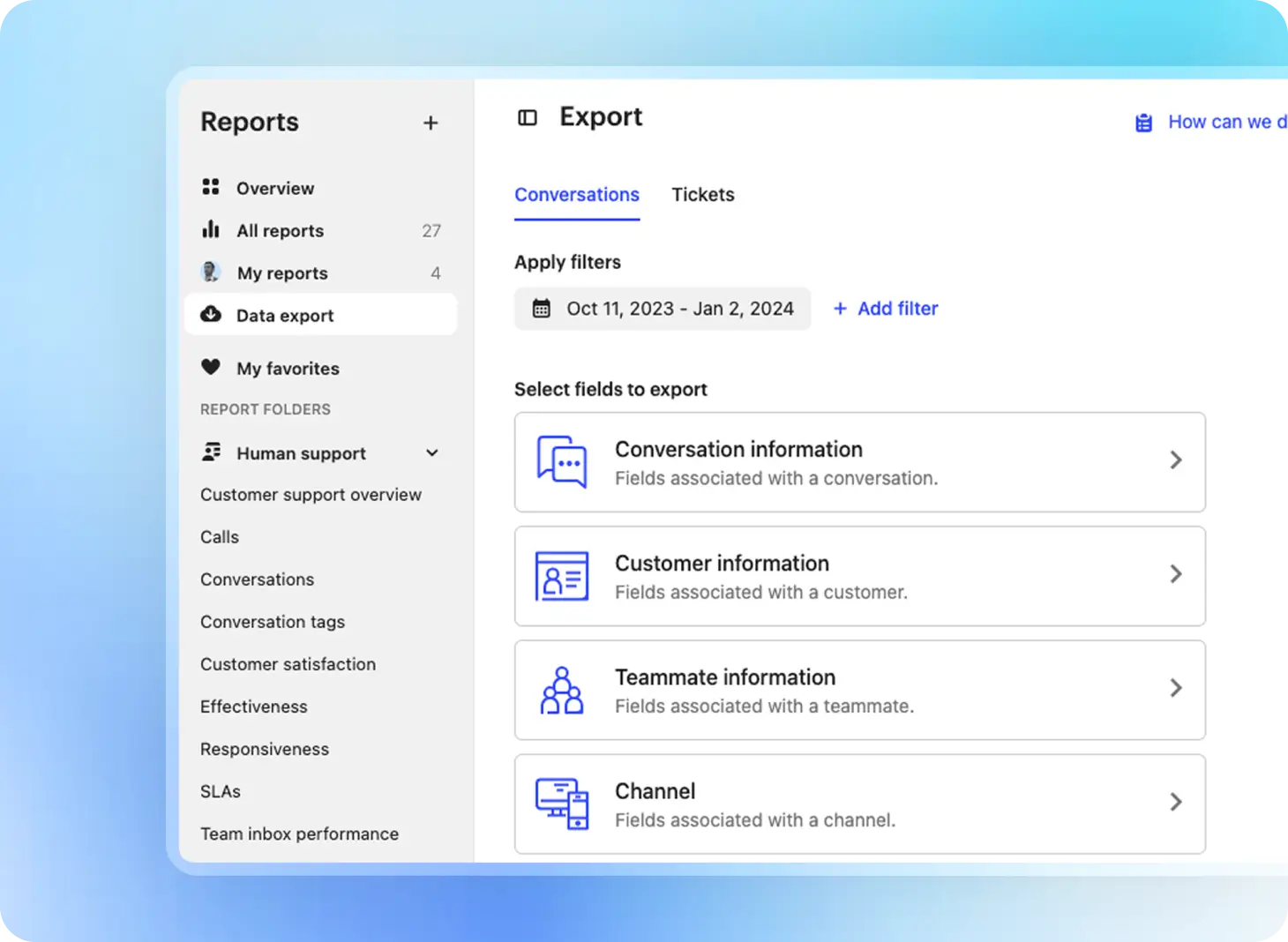Toggle the sidebar panel icon beside Export
The height and width of the screenshot is (942, 1288).
[x=528, y=117]
